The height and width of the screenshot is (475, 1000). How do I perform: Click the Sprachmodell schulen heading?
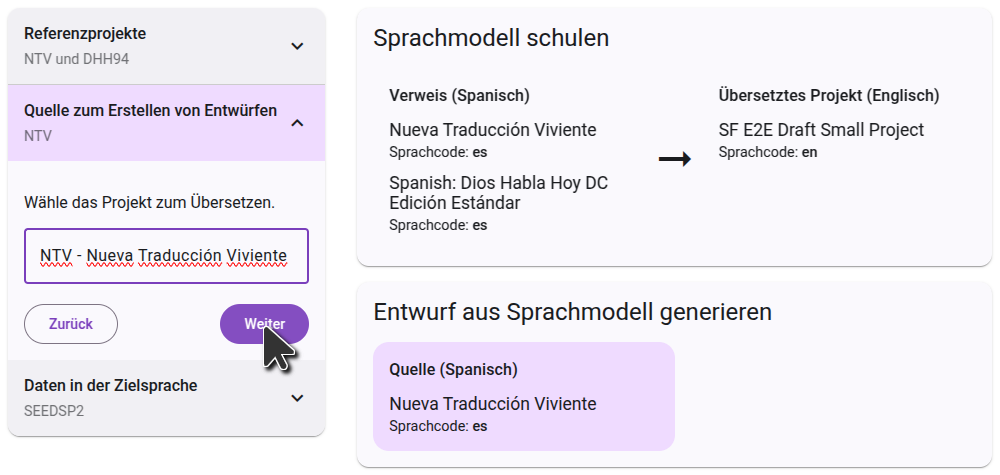[491, 39]
